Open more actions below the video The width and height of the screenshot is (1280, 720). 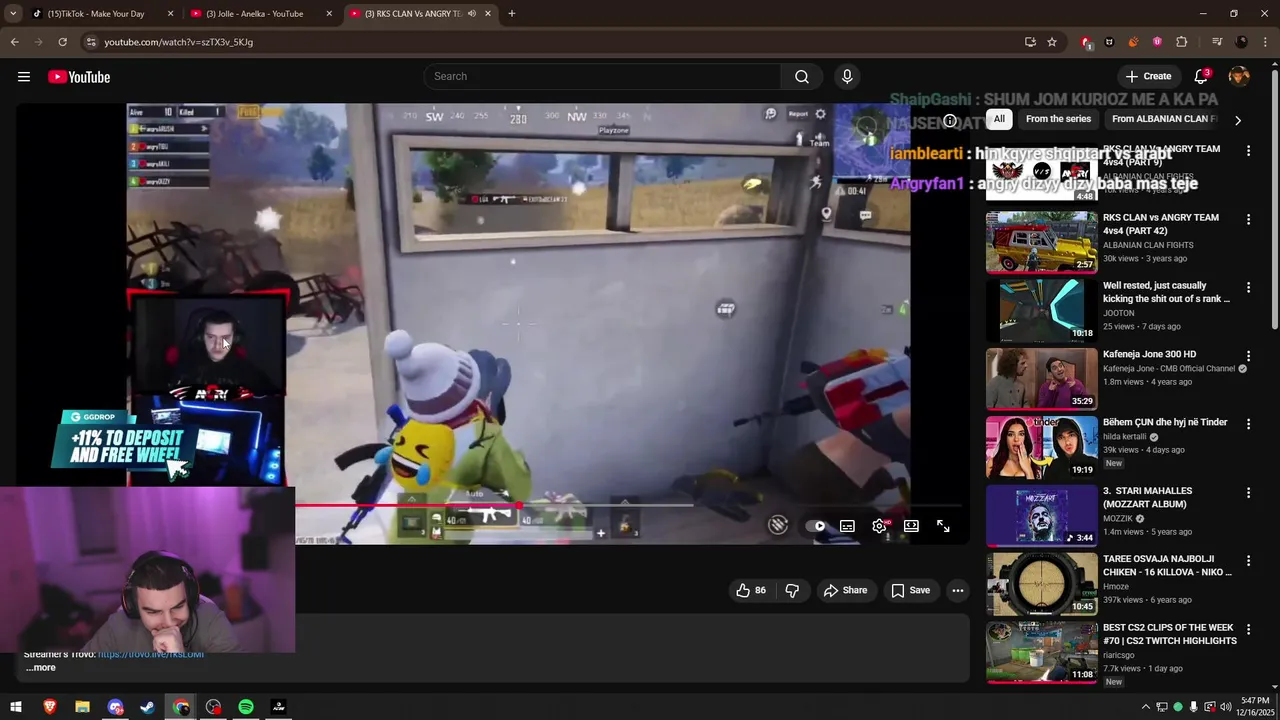(x=957, y=590)
